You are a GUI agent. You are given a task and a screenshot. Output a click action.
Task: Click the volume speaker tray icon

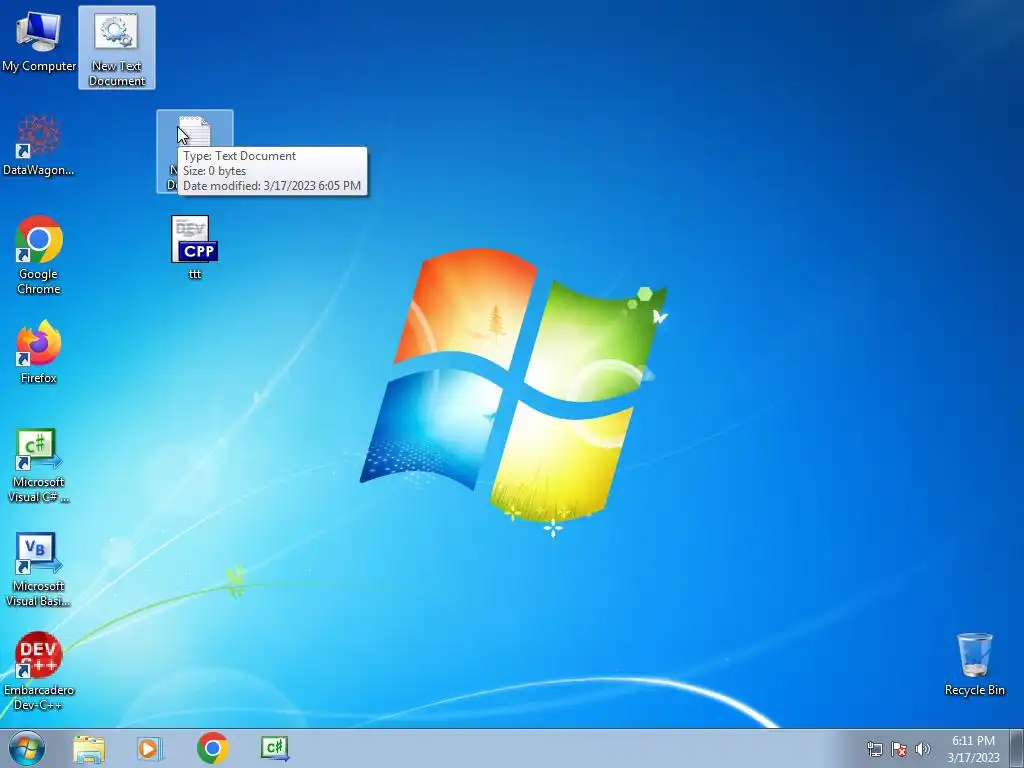pyautogui.click(x=923, y=749)
